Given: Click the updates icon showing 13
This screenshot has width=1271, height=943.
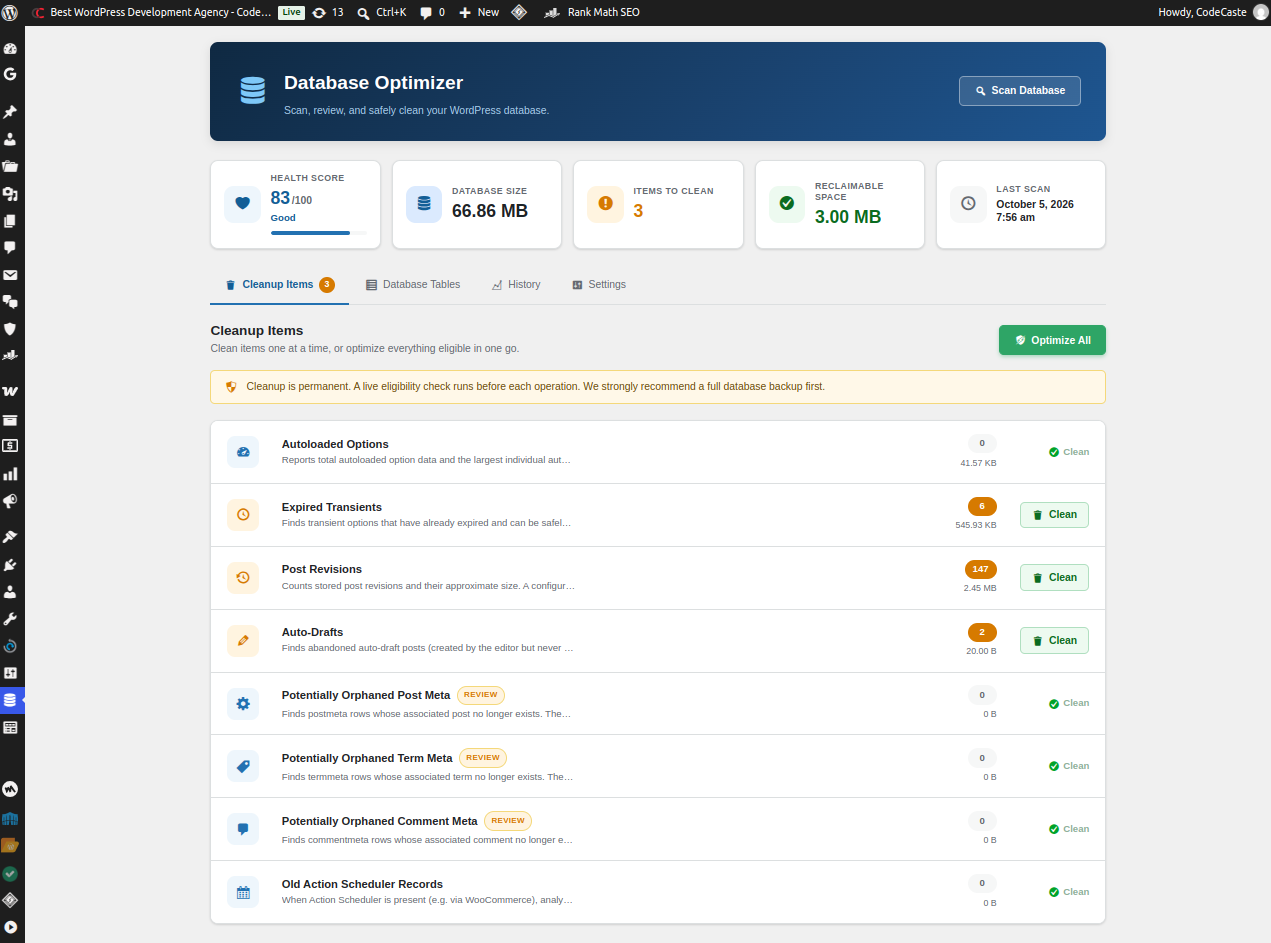Looking at the screenshot, I should pyautogui.click(x=328, y=12).
